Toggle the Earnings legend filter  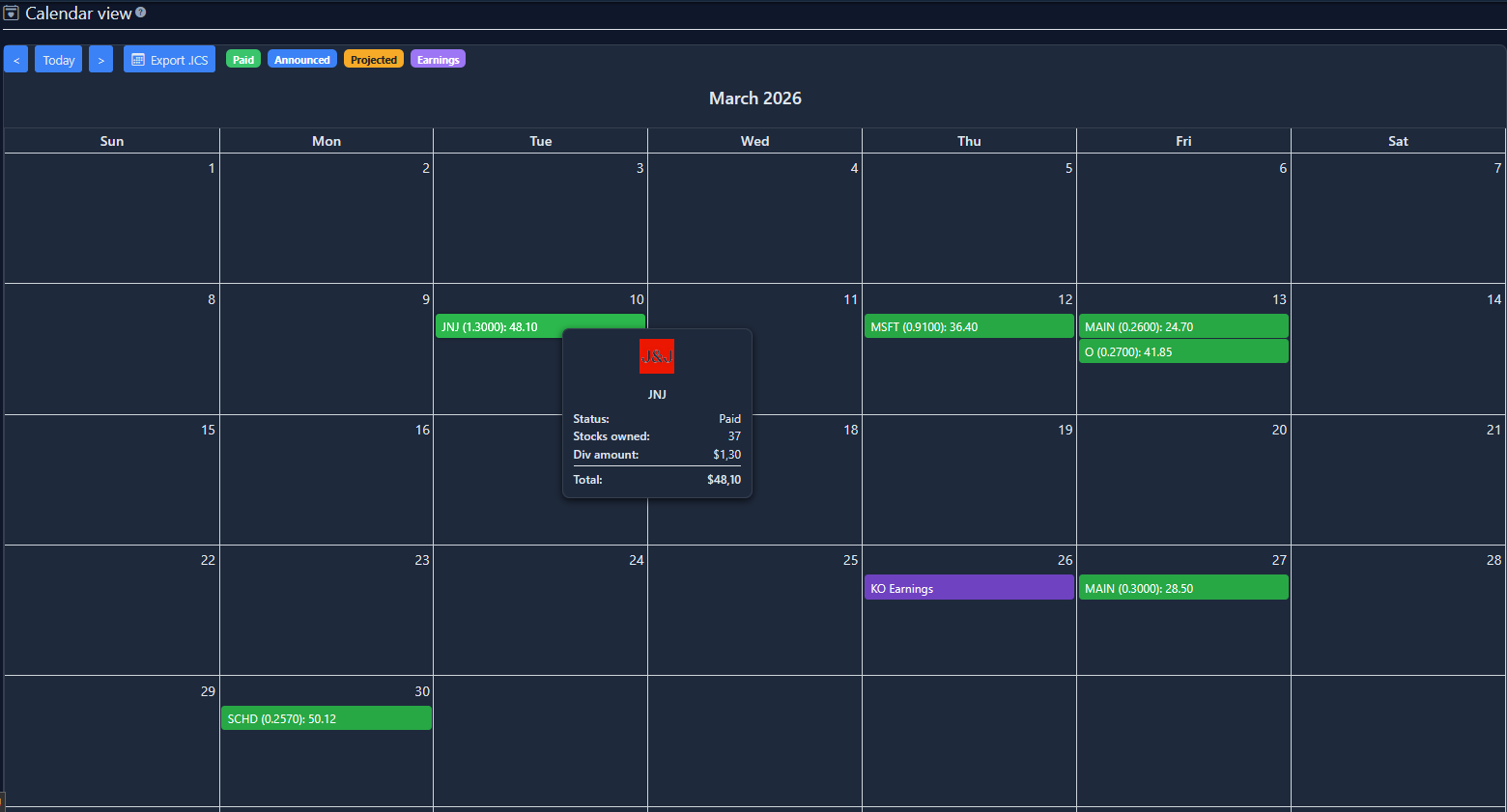[439, 59]
